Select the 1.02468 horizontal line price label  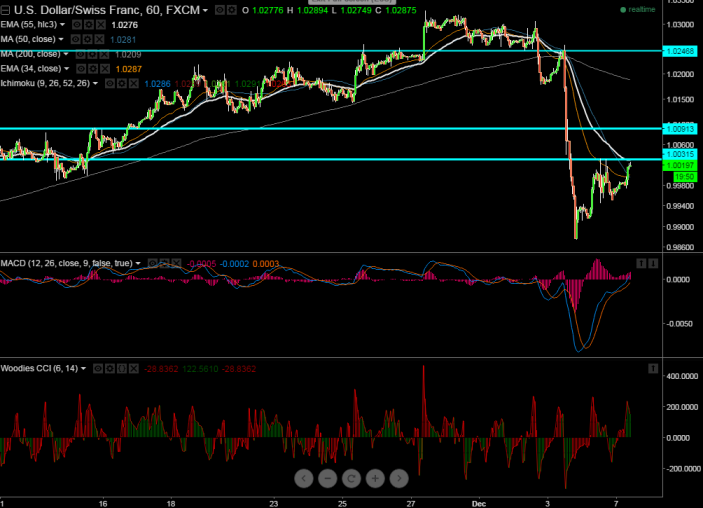[680, 51]
